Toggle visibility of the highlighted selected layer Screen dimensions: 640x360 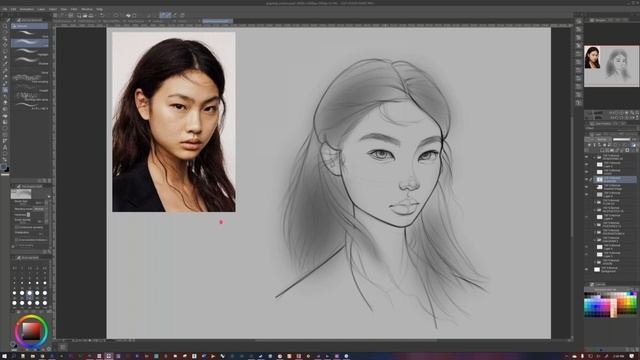[587, 180]
